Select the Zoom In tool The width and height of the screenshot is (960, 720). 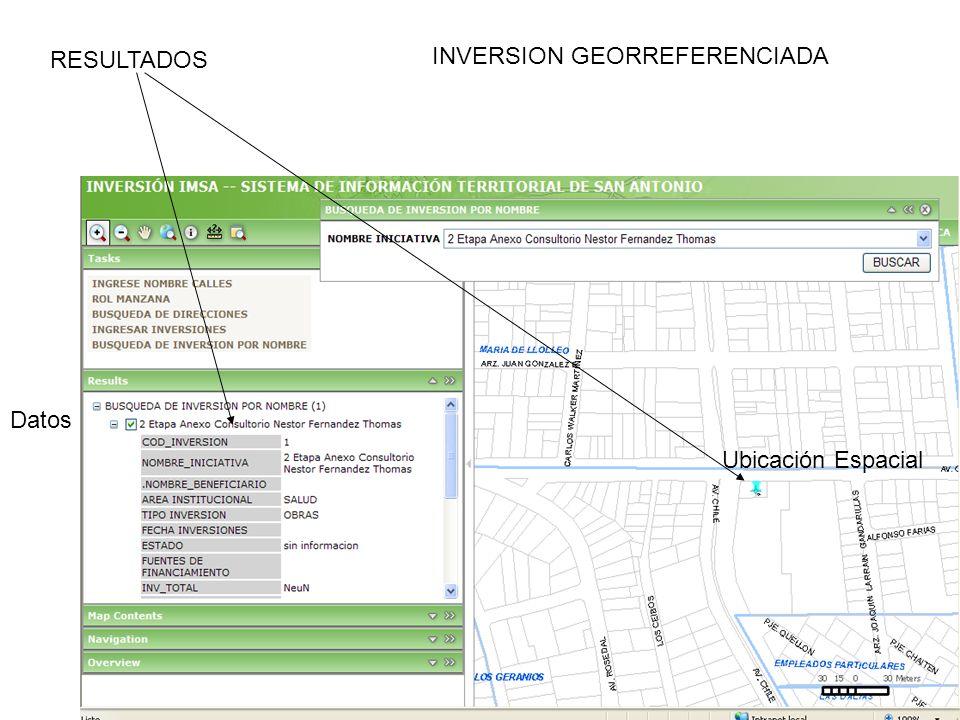click(x=97, y=233)
